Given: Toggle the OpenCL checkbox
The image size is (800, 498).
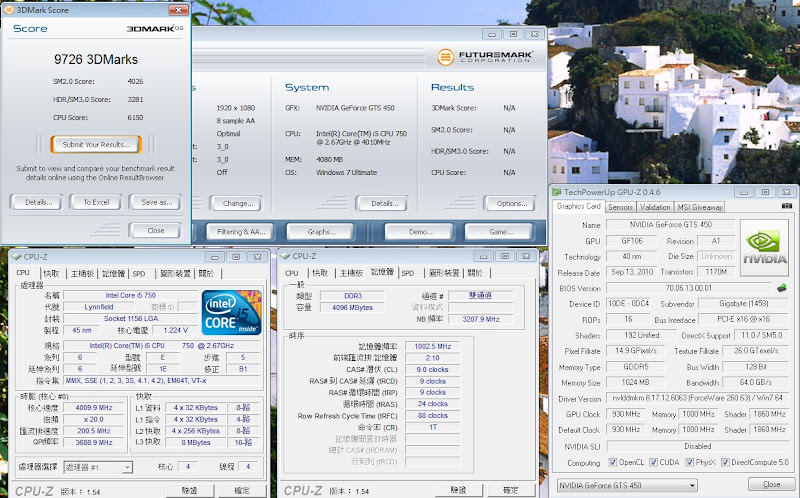Looking at the screenshot, I should tap(613, 462).
